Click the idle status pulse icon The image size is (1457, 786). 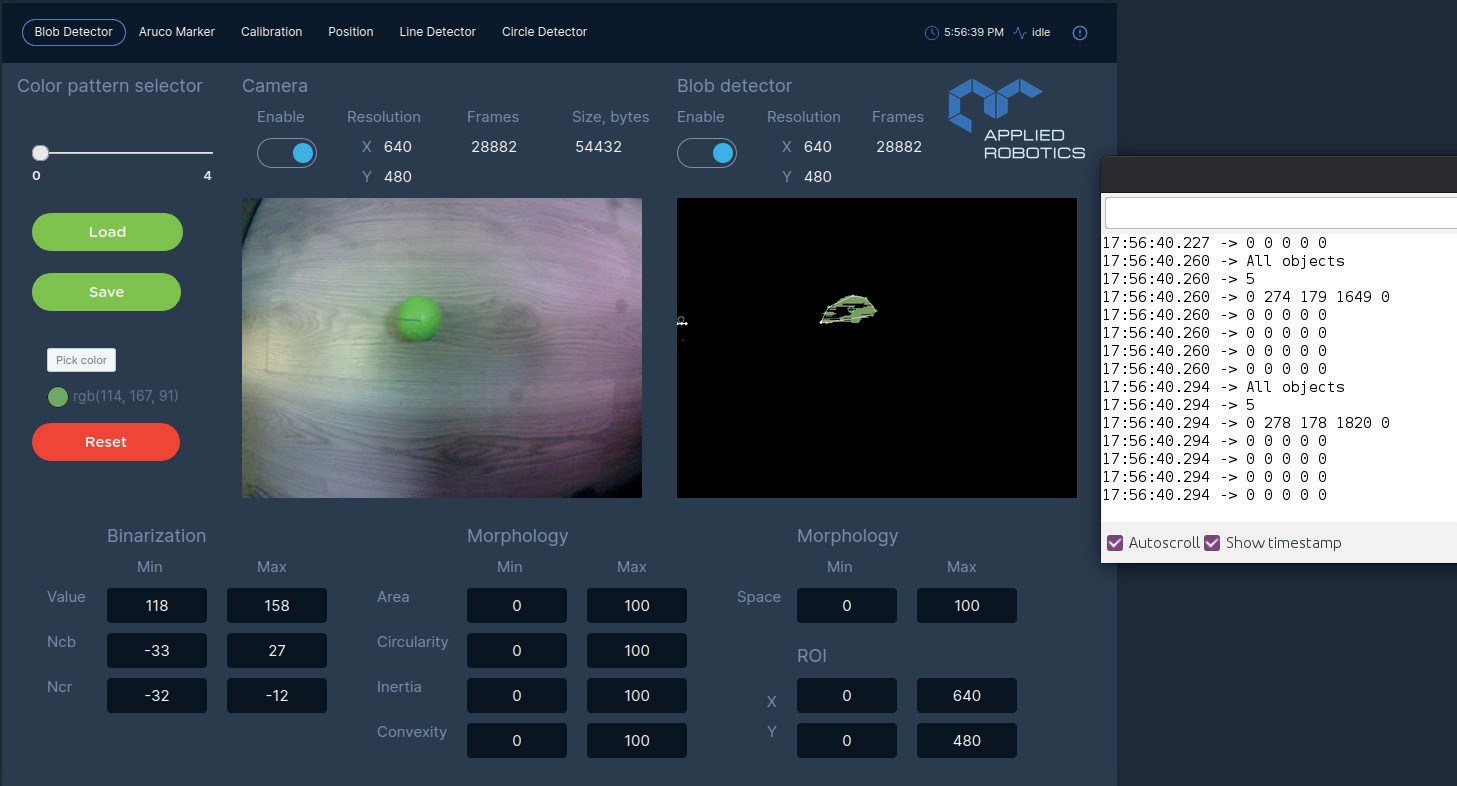(x=1019, y=33)
